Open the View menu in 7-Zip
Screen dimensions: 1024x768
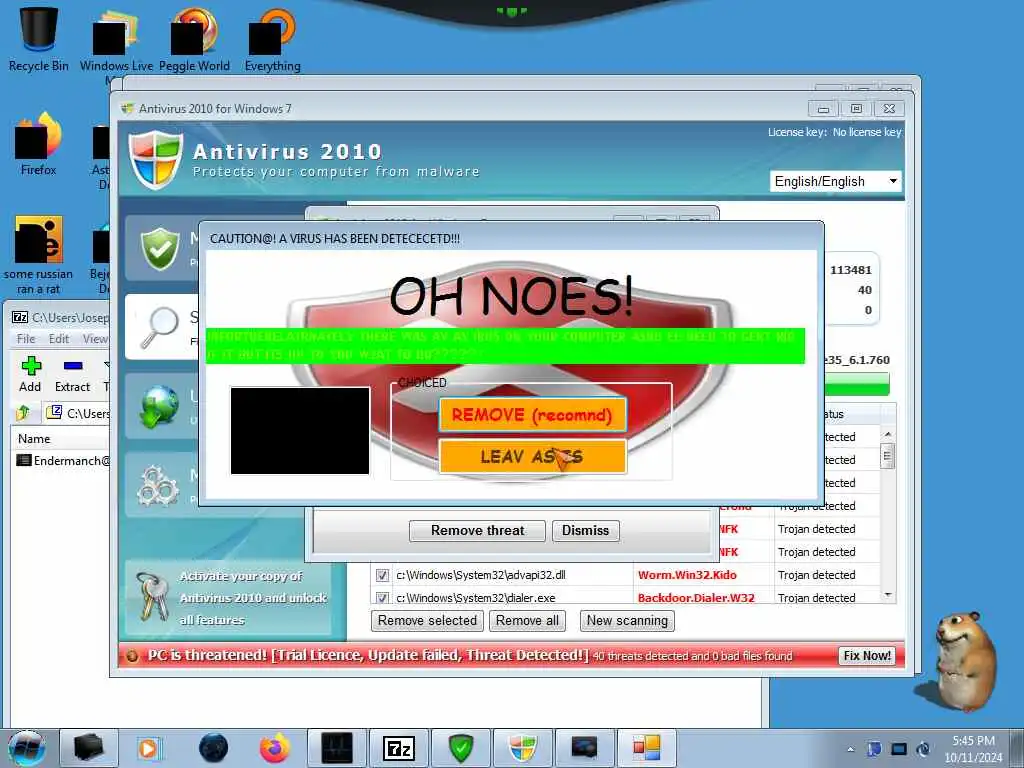tap(95, 339)
